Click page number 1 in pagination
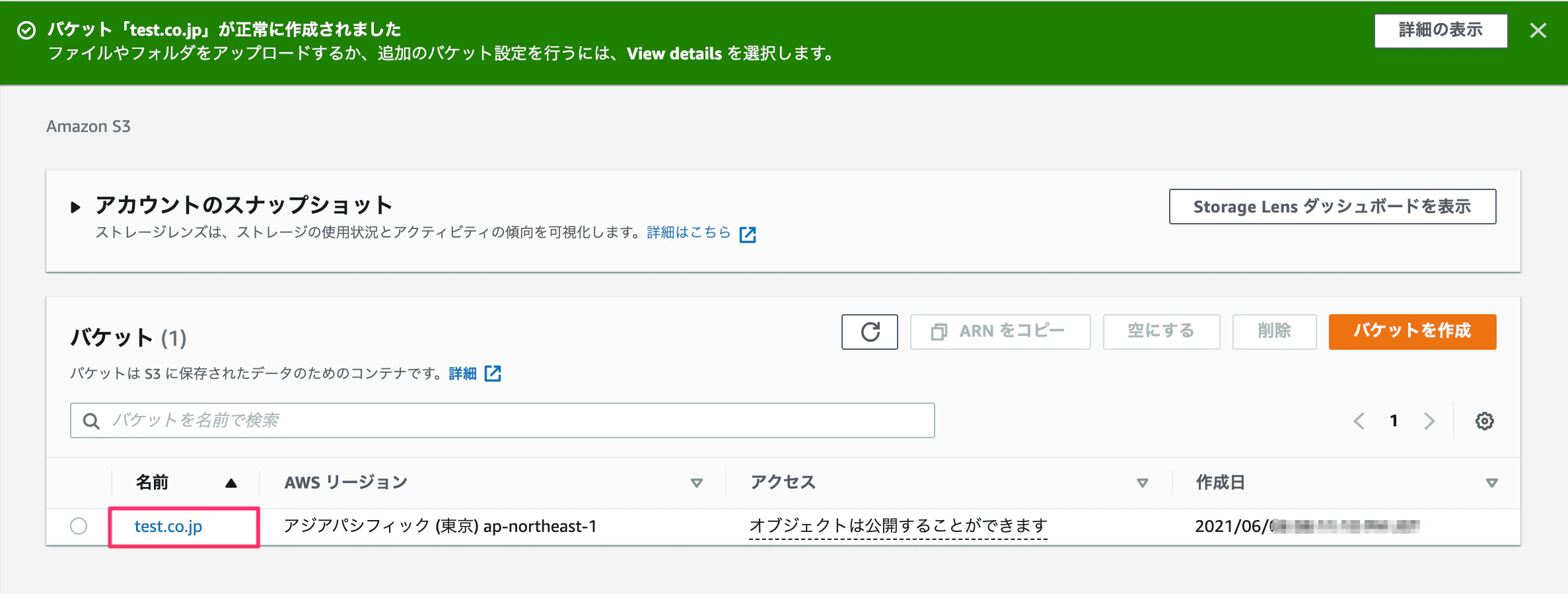This screenshot has height=594, width=1568. [1394, 421]
